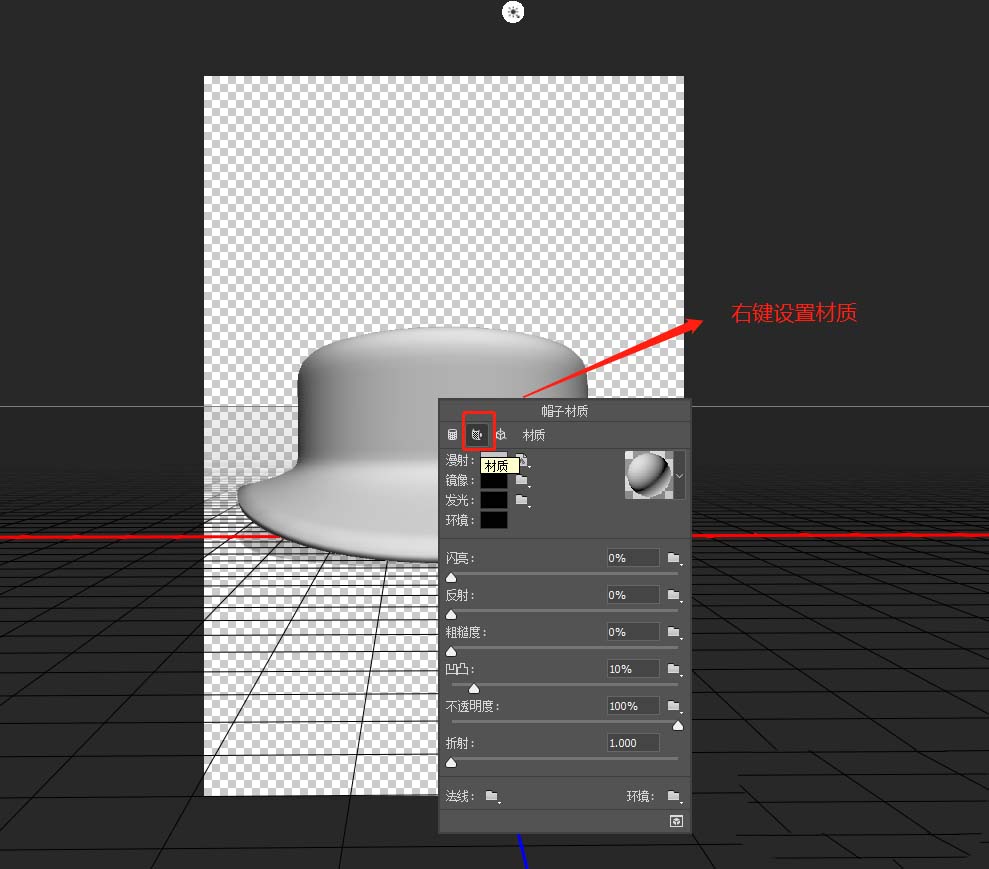Click the 粗糙度 label

point(465,632)
